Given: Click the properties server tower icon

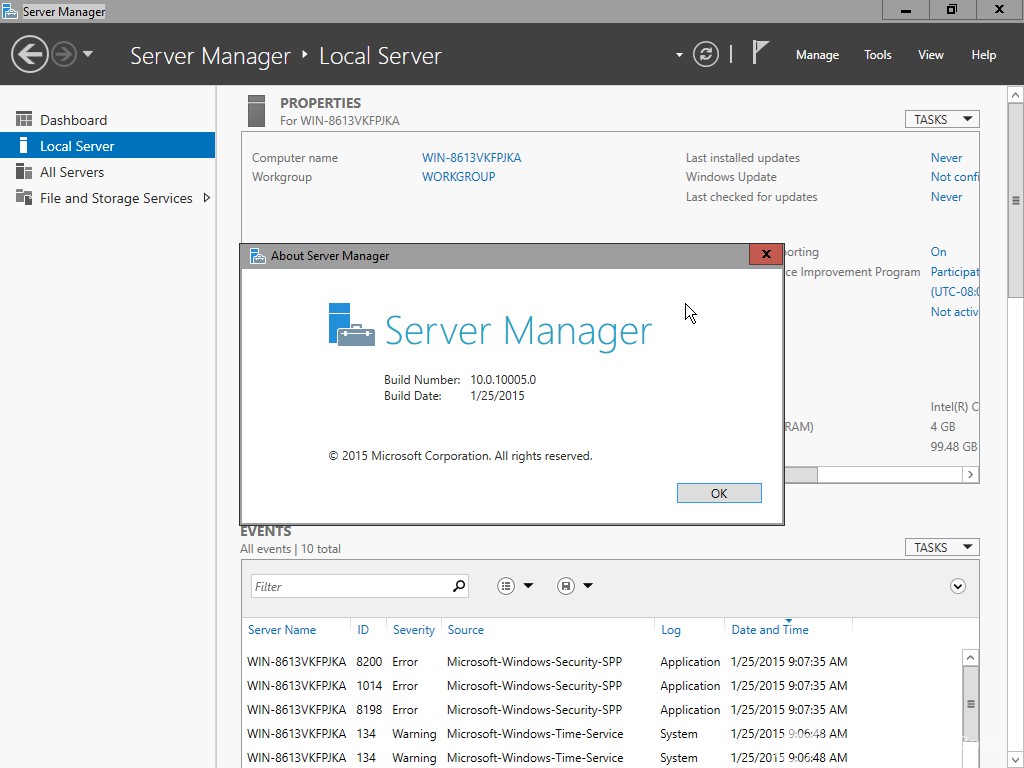Looking at the screenshot, I should [x=256, y=110].
